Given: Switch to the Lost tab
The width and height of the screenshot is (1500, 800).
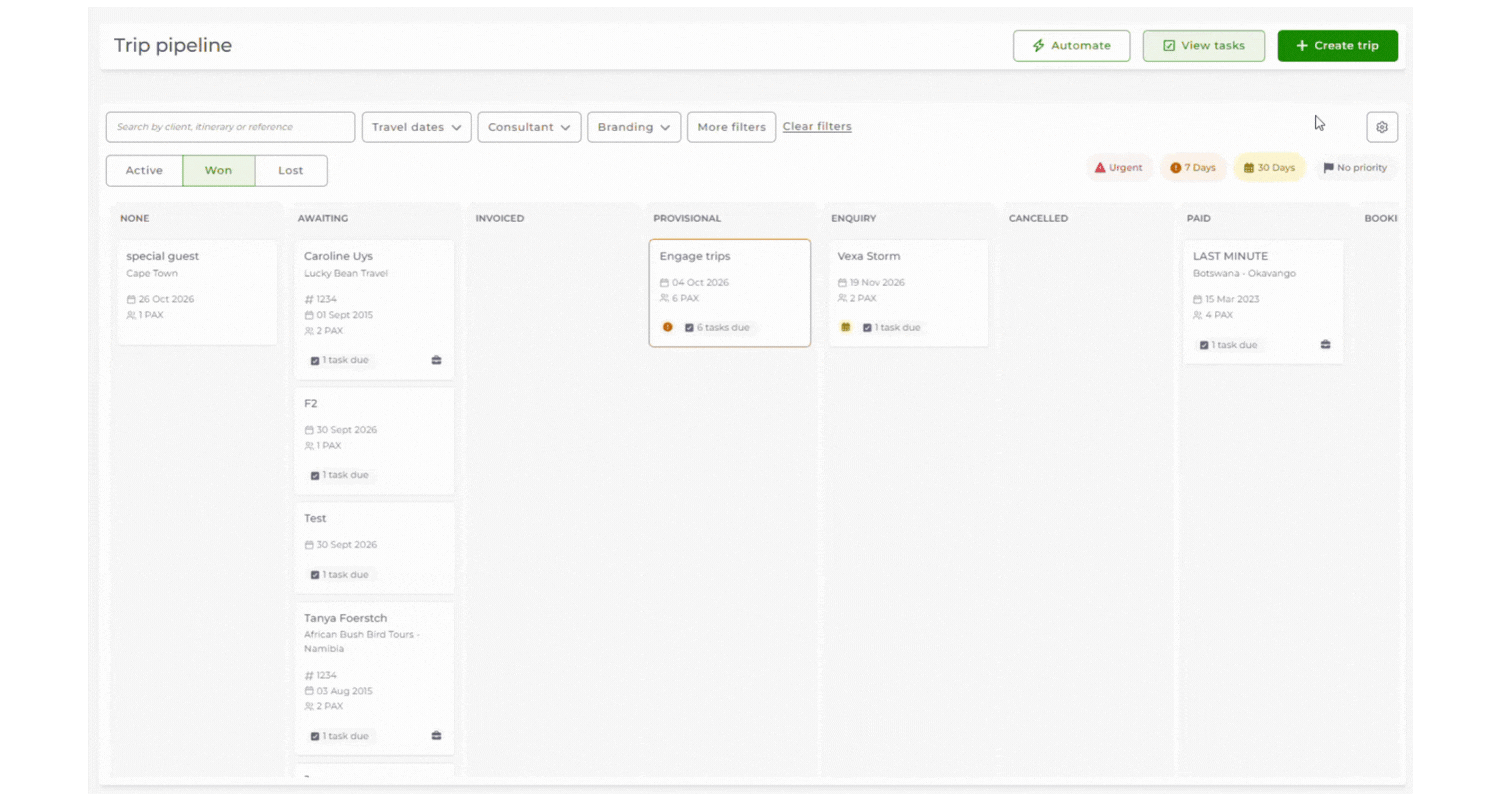Looking at the screenshot, I should coord(291,171).
